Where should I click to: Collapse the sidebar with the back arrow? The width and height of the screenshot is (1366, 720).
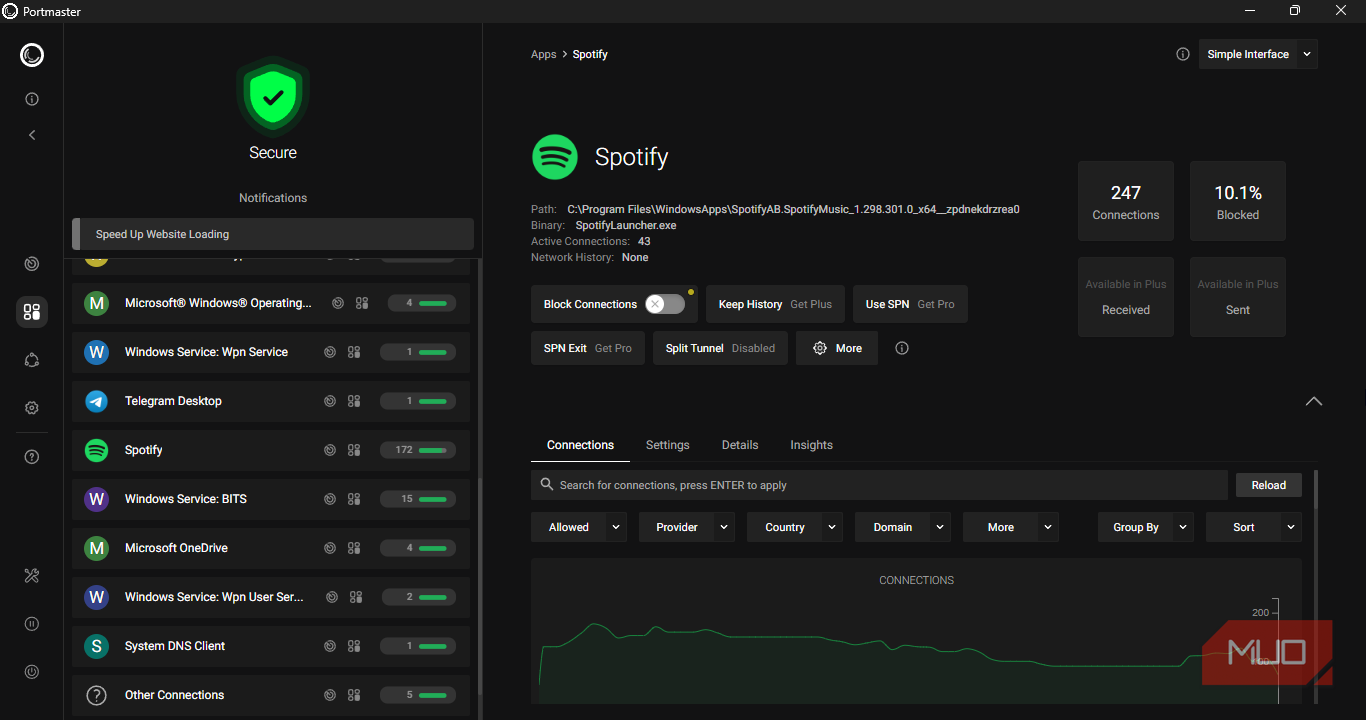(32, 134)
